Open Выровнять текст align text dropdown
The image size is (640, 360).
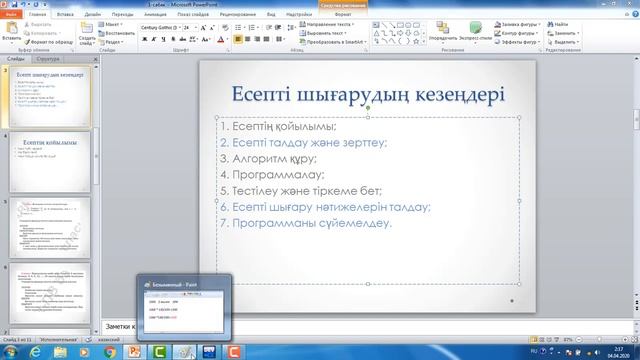click(323, 33)
